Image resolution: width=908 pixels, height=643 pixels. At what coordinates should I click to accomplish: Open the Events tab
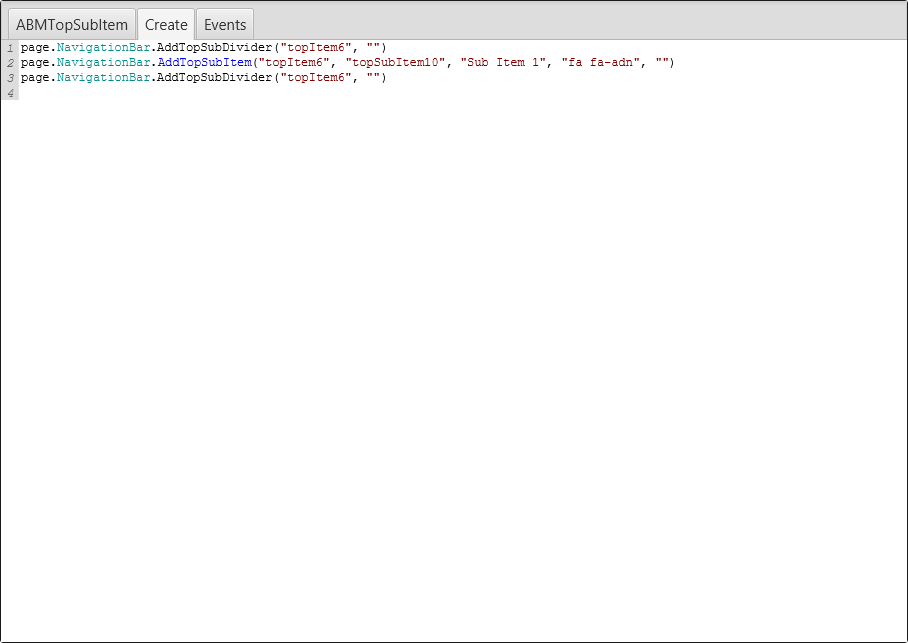[225, 25]
